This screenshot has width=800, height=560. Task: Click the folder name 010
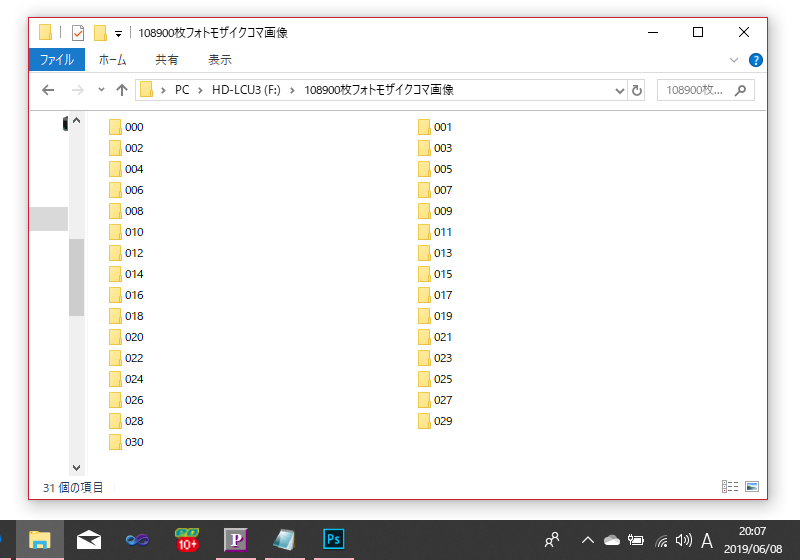134,232
